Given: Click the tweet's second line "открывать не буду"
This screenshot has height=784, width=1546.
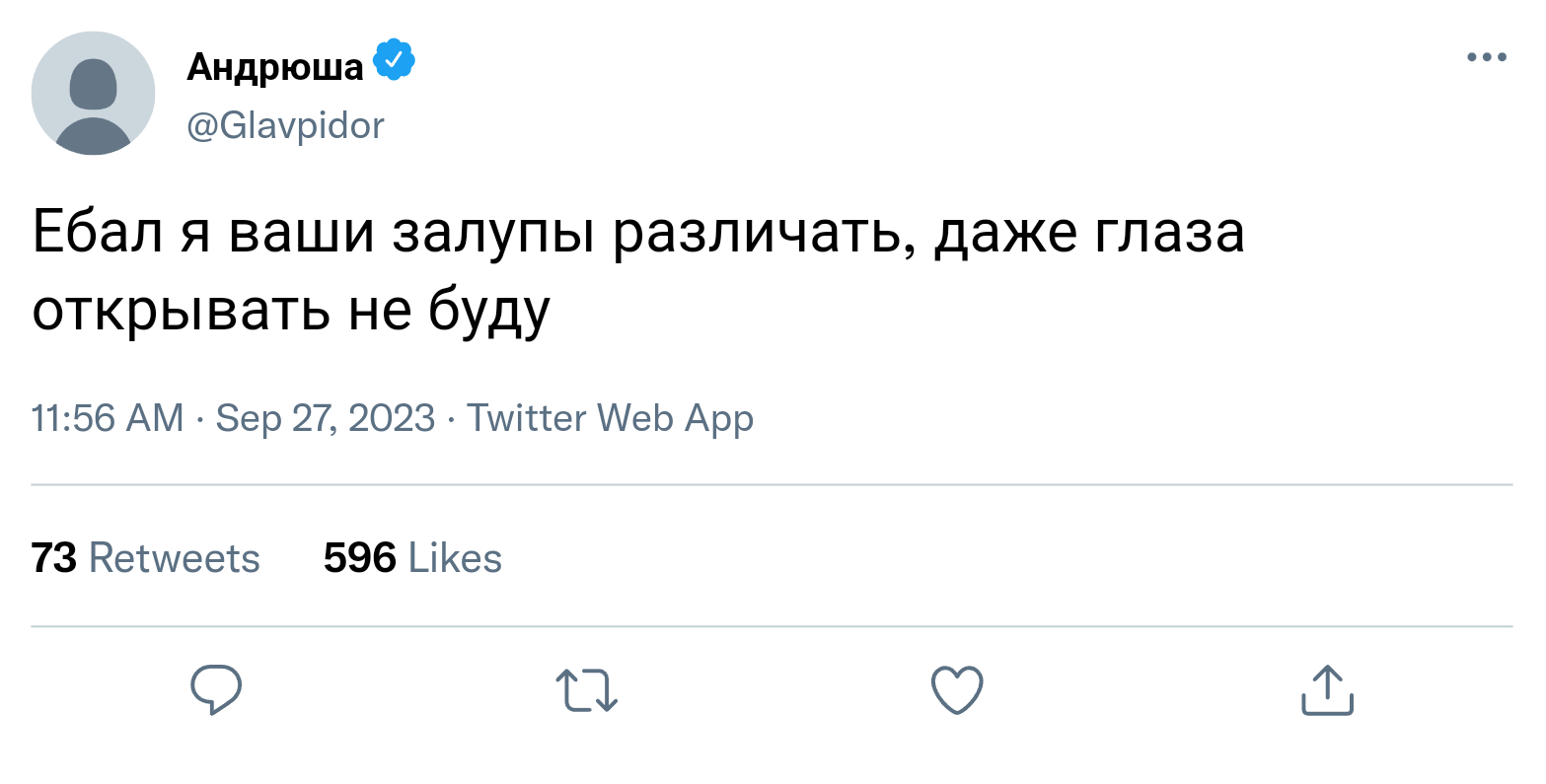Looking at the screenshot, I should coord(291,311).
